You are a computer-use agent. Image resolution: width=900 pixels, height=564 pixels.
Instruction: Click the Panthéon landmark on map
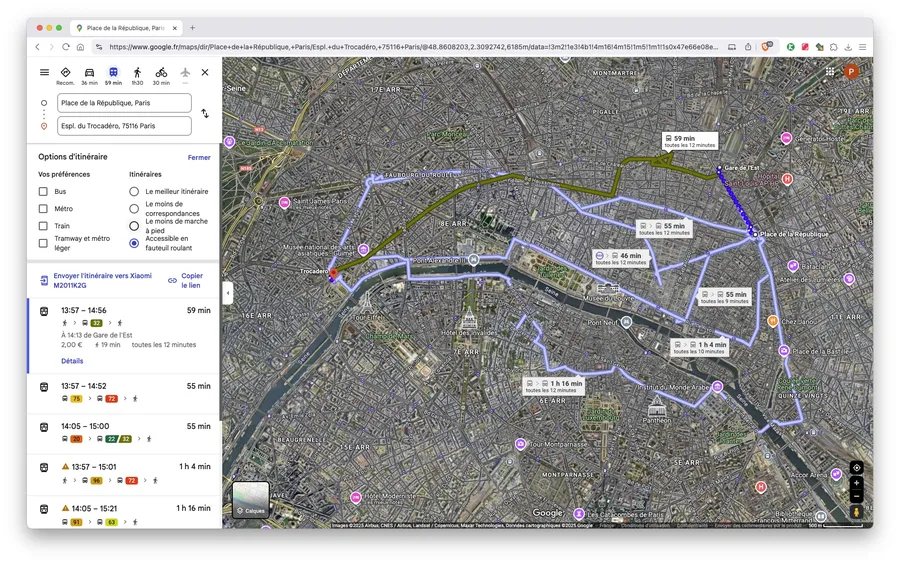coord(657,407)
